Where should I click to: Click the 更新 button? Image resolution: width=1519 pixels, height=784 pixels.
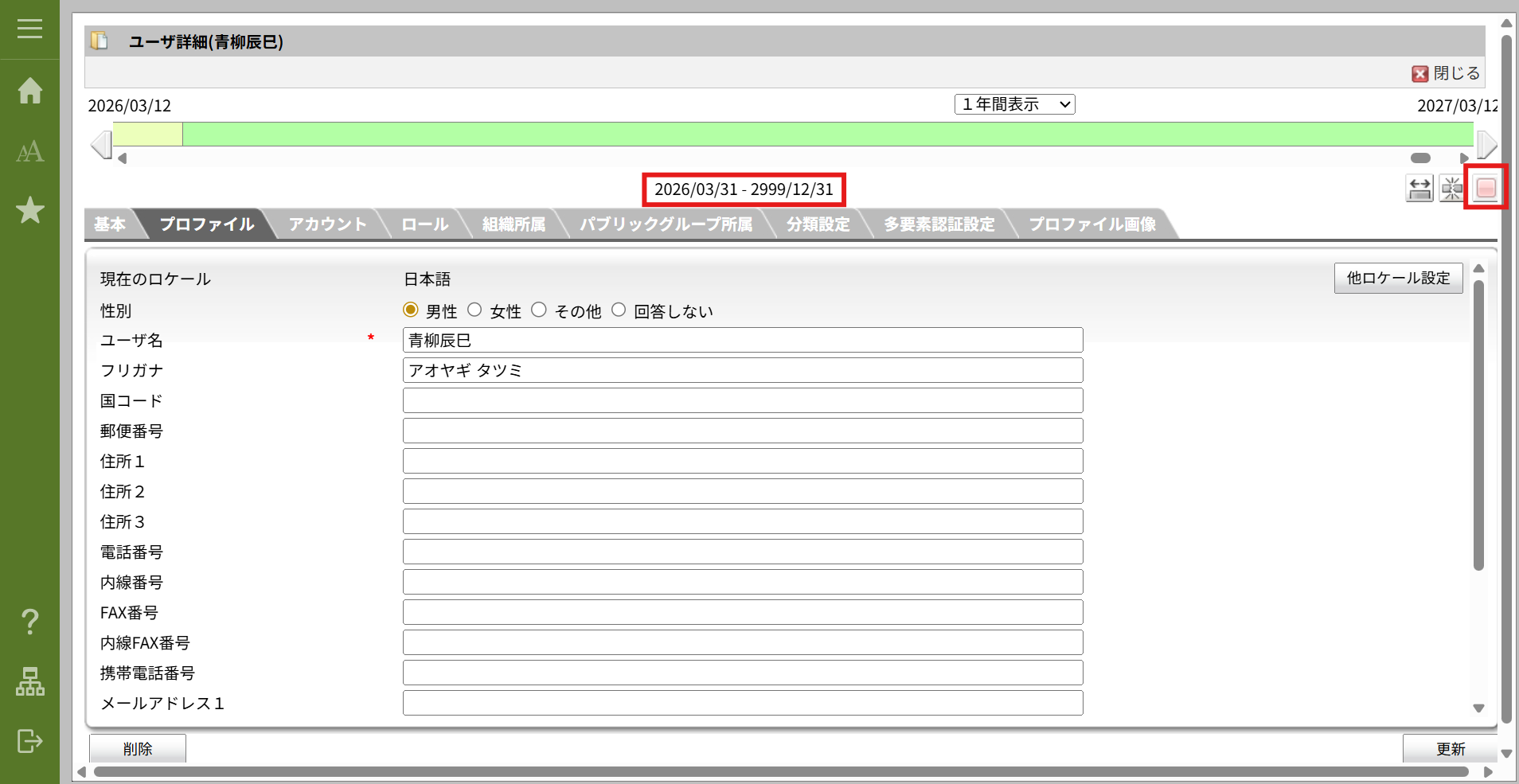pos(1450,748)
